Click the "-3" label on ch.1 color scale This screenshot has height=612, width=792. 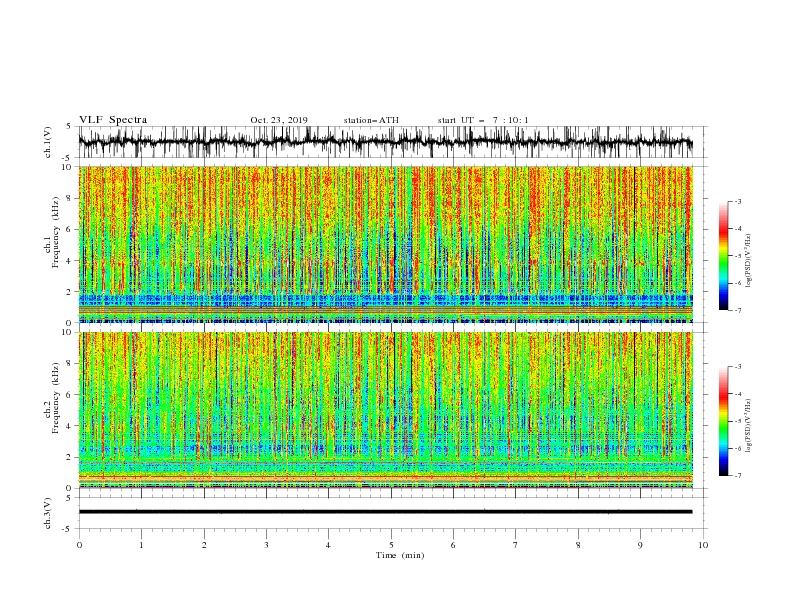point(737,201)
